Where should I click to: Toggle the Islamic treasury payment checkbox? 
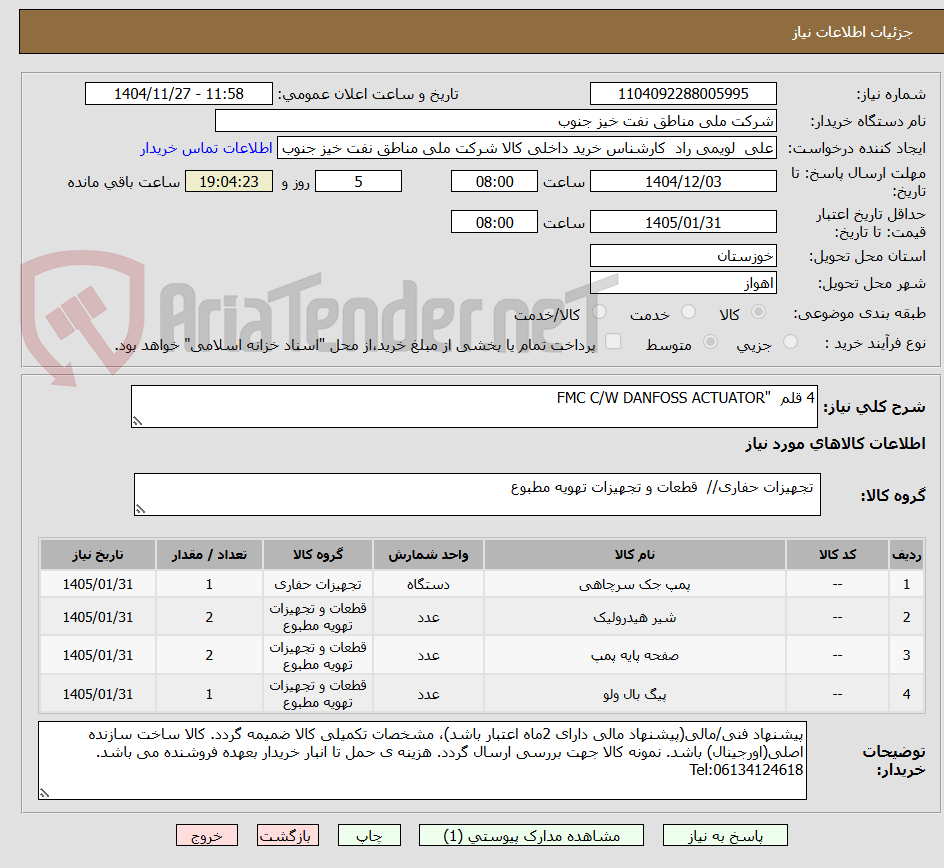[612, 341]
